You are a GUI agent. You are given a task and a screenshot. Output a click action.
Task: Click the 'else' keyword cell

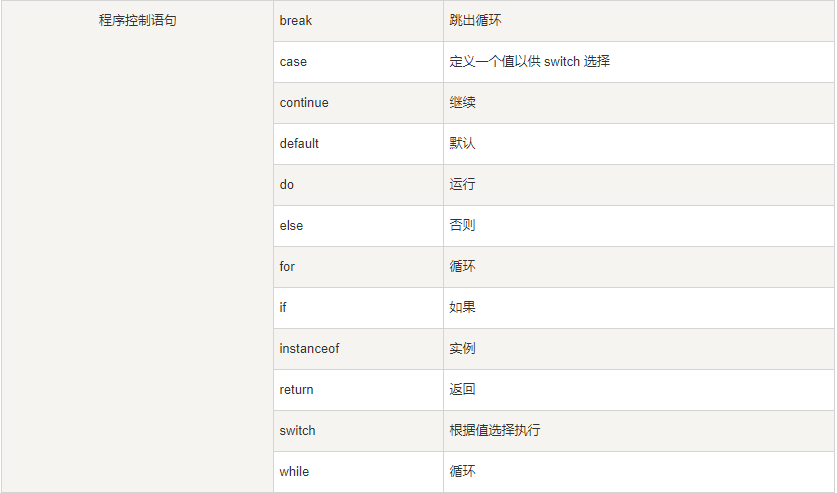[291, 225]
